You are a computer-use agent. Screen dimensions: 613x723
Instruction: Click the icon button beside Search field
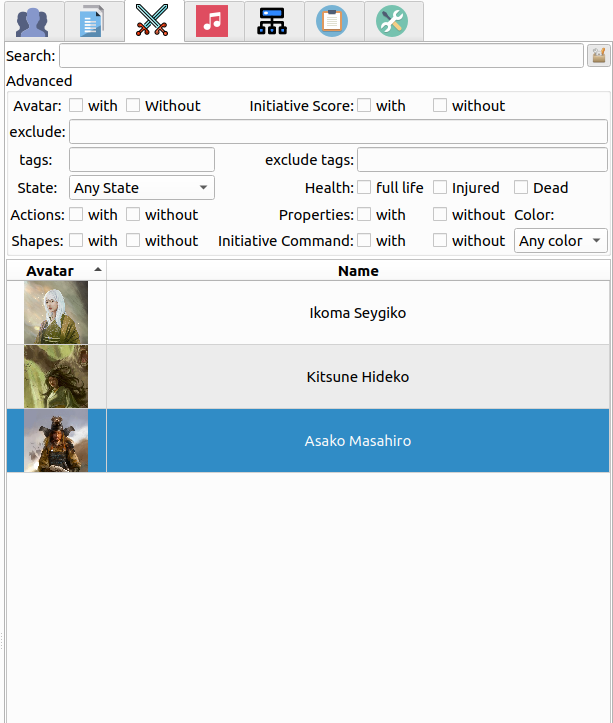[x=598, y=56]
